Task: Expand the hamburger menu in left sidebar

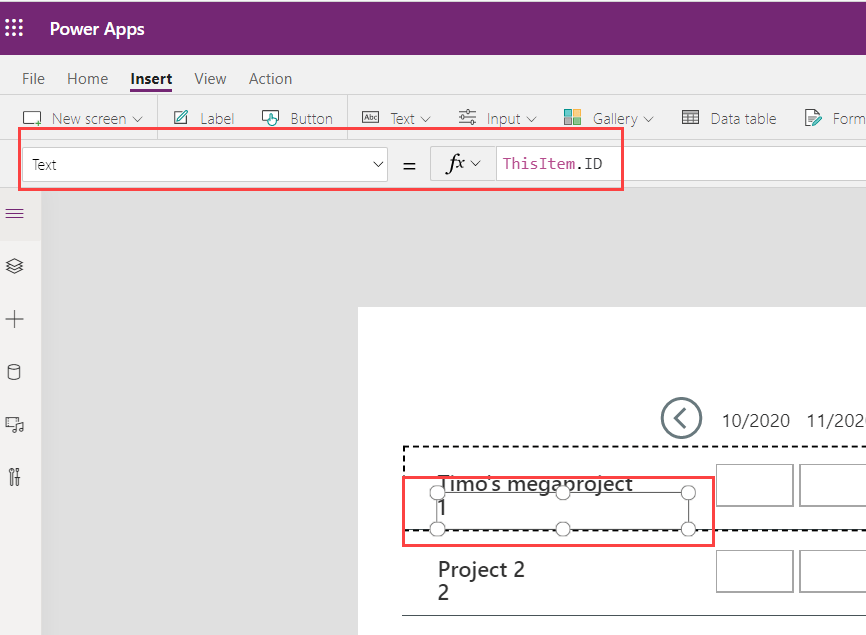Action: coord(14,213)
